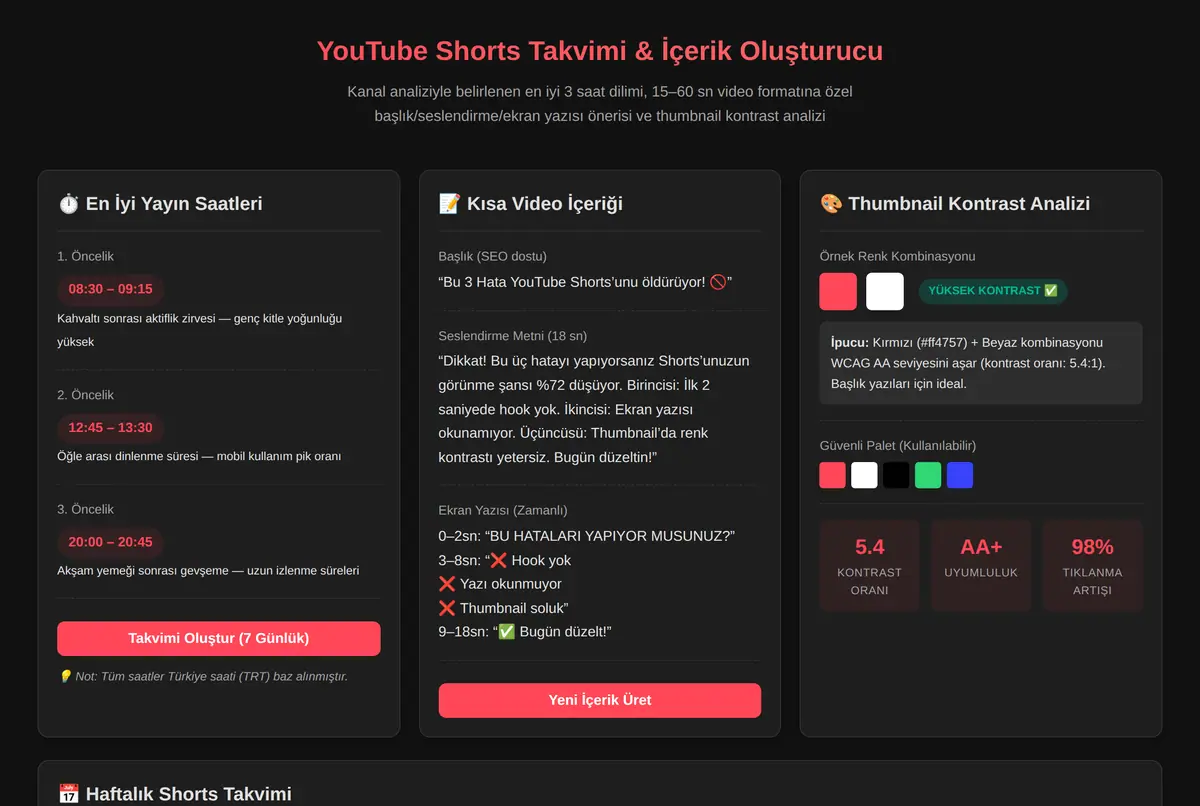Click the '3. Öncelik' label
The height and width of the screenshot is (806, 1200).
(86, 509)
